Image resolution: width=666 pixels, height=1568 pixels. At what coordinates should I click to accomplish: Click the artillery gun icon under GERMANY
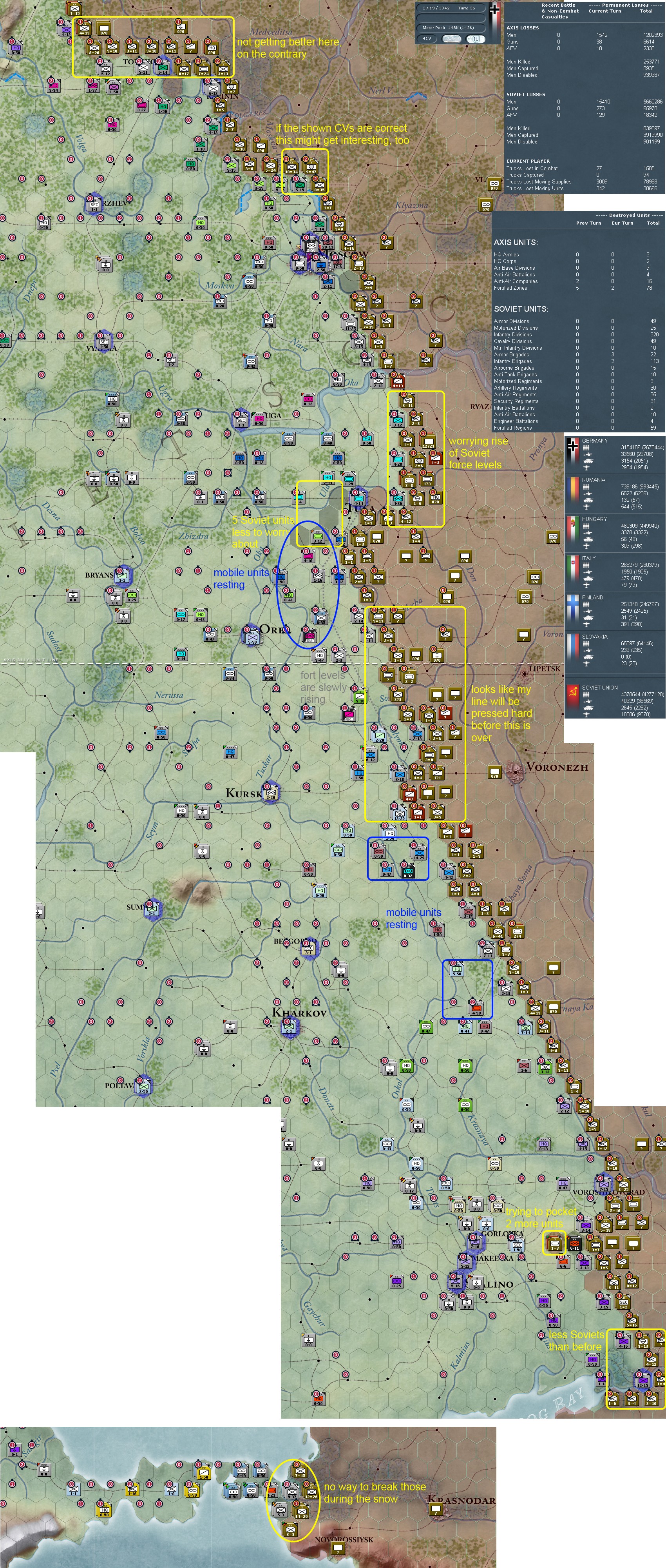click(587, 454)
